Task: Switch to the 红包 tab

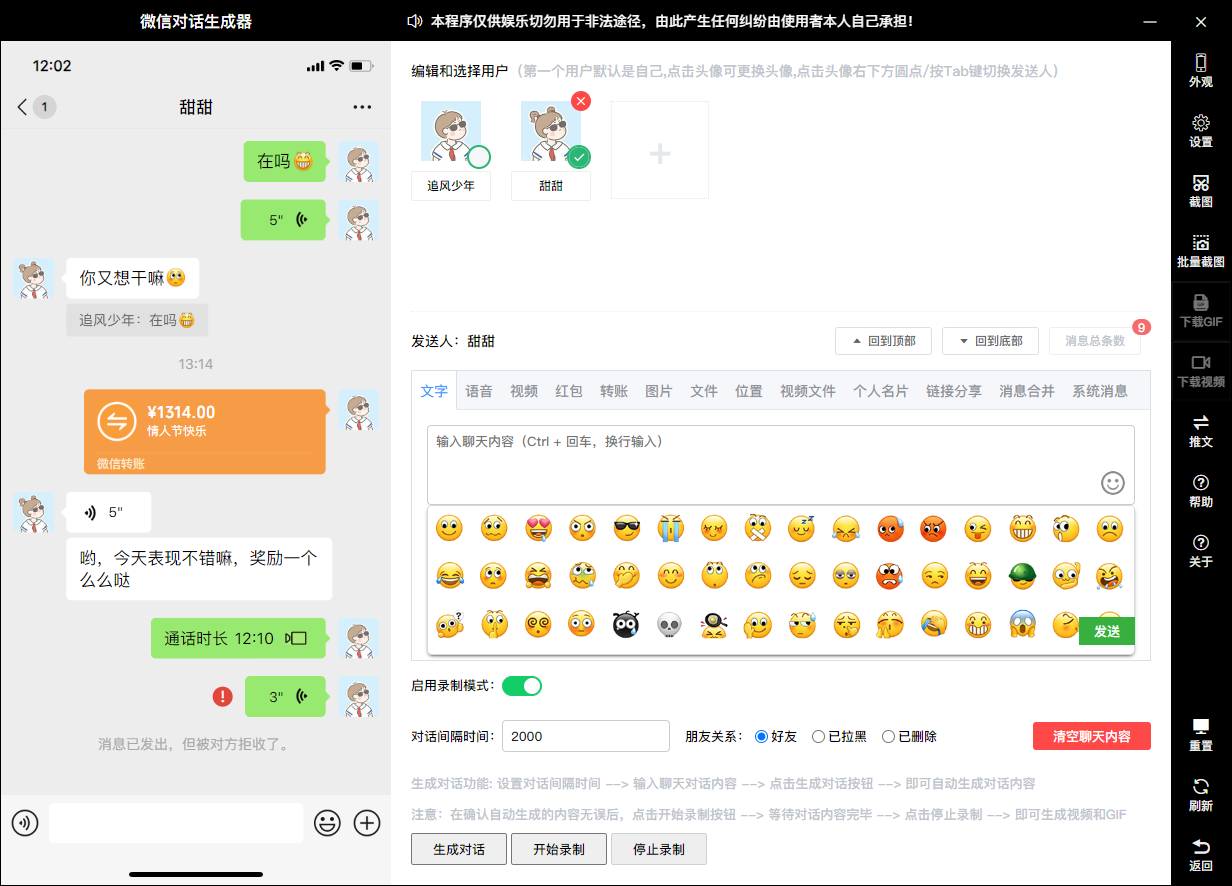Action: click(x=569, y=391)
